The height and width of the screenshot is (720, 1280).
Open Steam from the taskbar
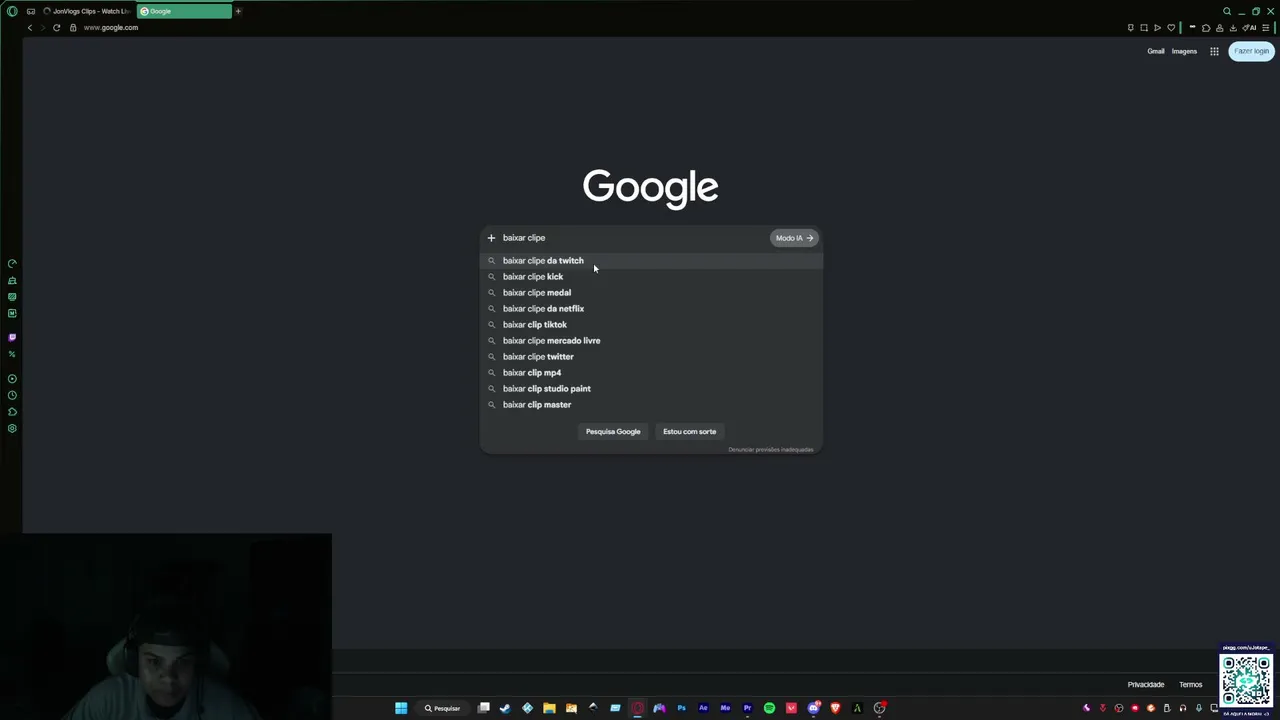[x=505, y=708]
